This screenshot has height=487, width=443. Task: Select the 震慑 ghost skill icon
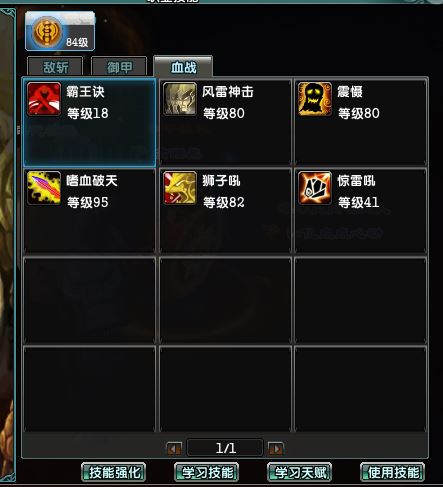coord(315,99)
